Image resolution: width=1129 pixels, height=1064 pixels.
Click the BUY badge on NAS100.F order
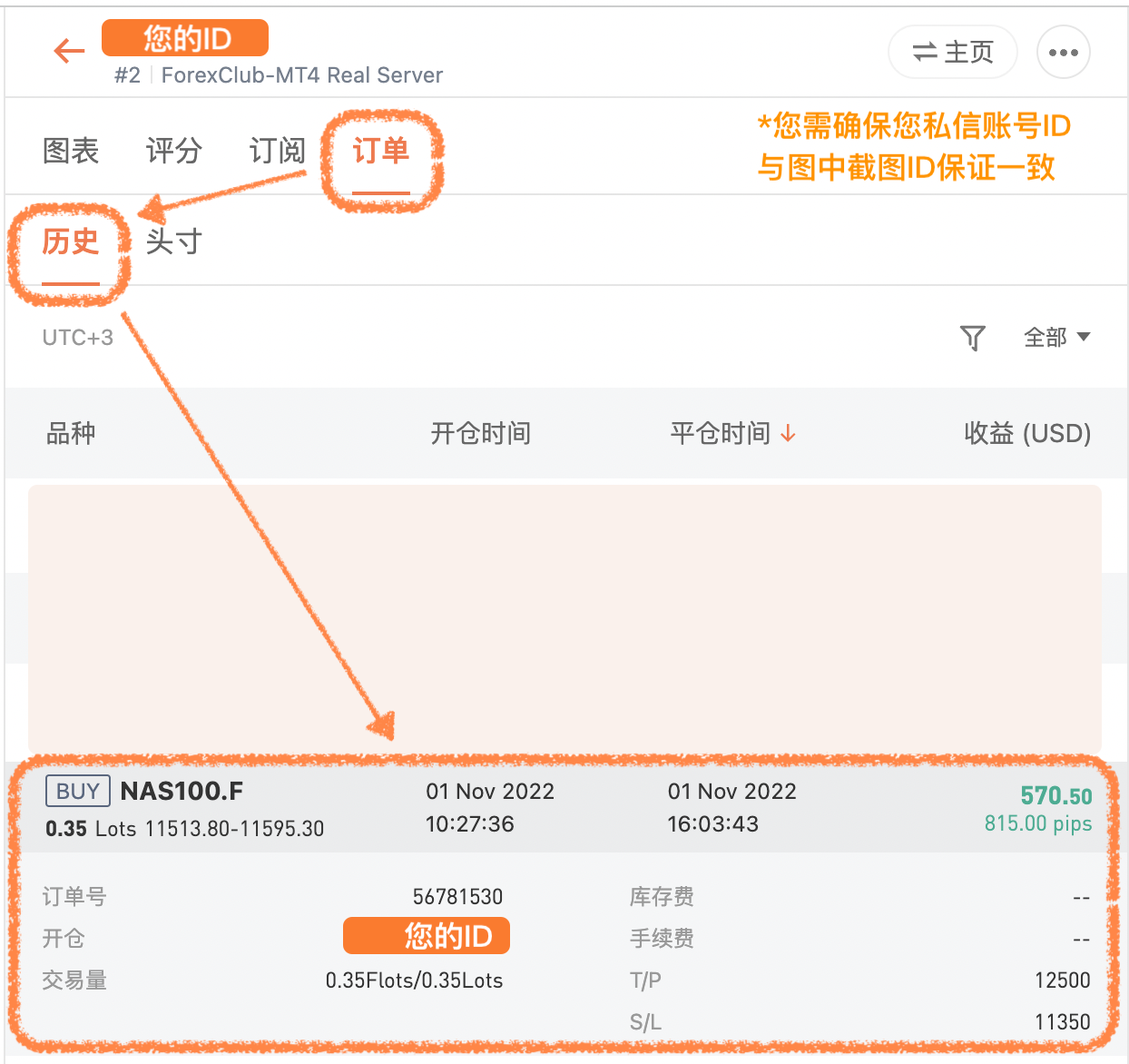(77, 792)
